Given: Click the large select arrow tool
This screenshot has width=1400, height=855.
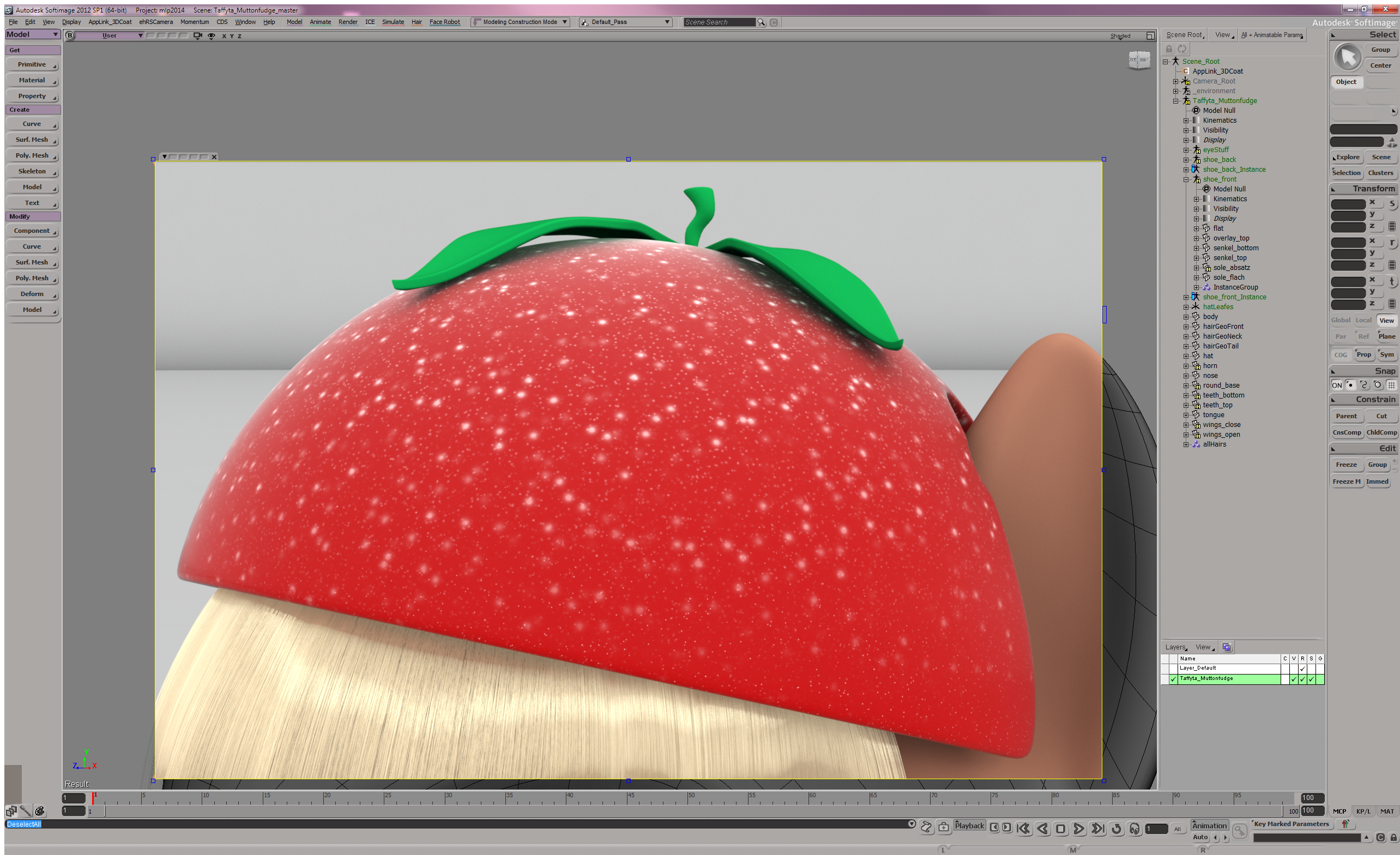Looking at the screenshot, I should pyautogui.click(x=1347, y=58).
